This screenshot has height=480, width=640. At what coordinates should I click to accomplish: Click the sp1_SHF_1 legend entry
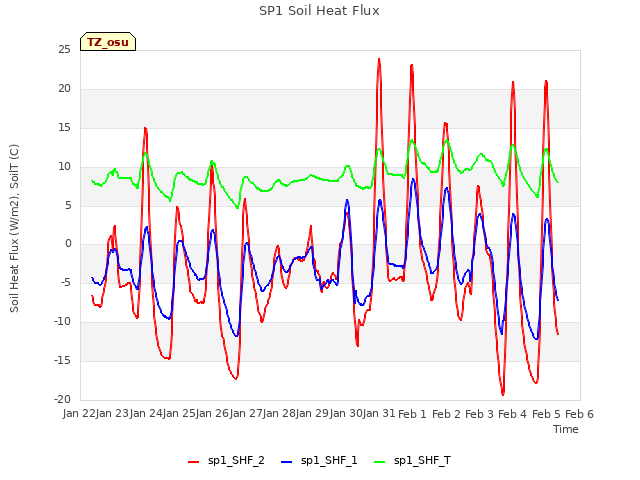click(x=319, y=461)
